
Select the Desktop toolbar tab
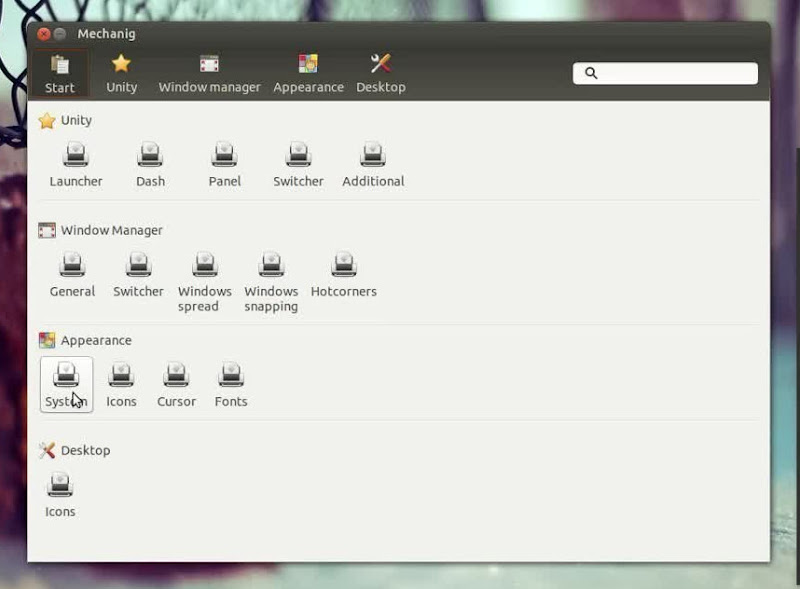coord(381,74)
